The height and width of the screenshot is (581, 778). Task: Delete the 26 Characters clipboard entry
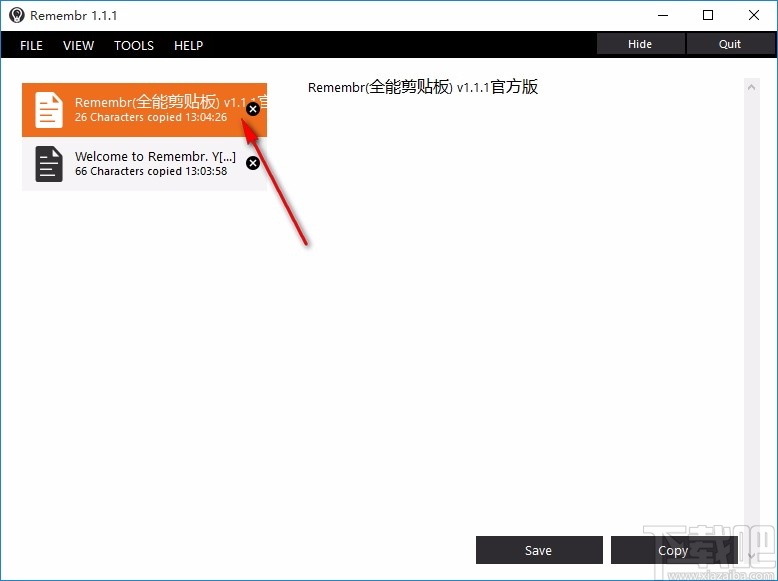(x=253, y=109)
